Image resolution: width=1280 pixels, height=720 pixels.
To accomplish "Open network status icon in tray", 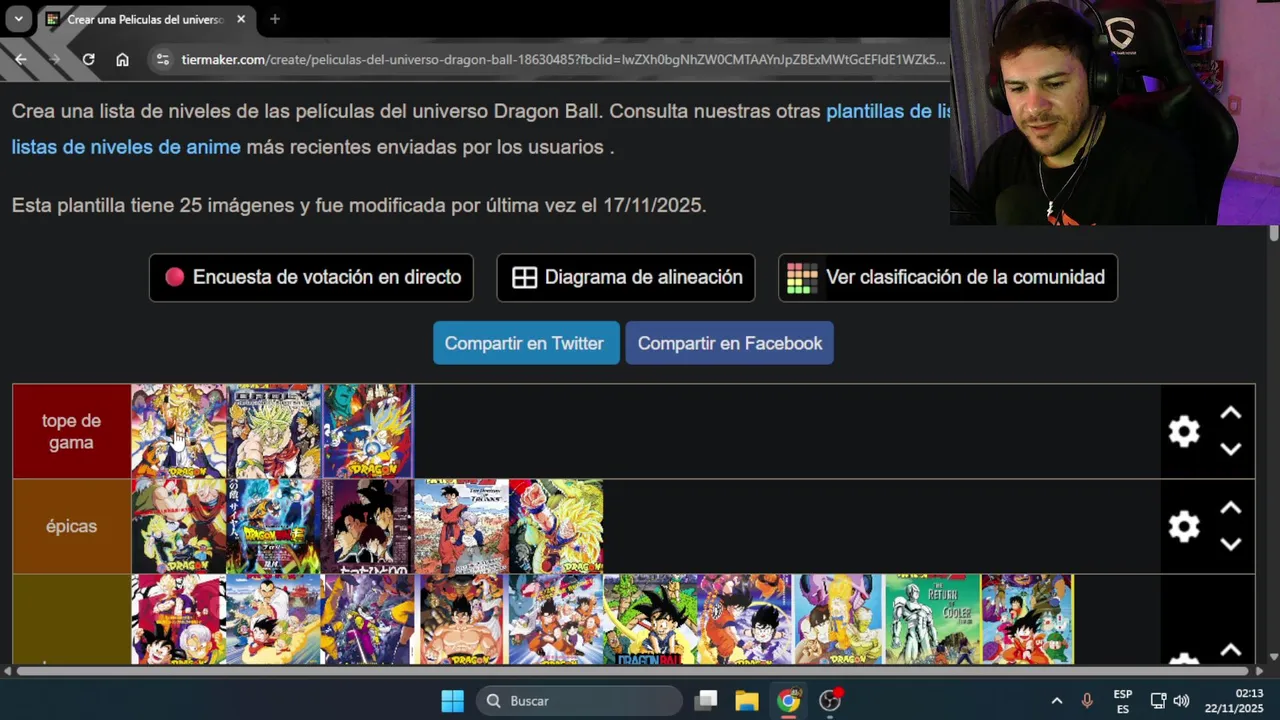I will coord(1158,701).
